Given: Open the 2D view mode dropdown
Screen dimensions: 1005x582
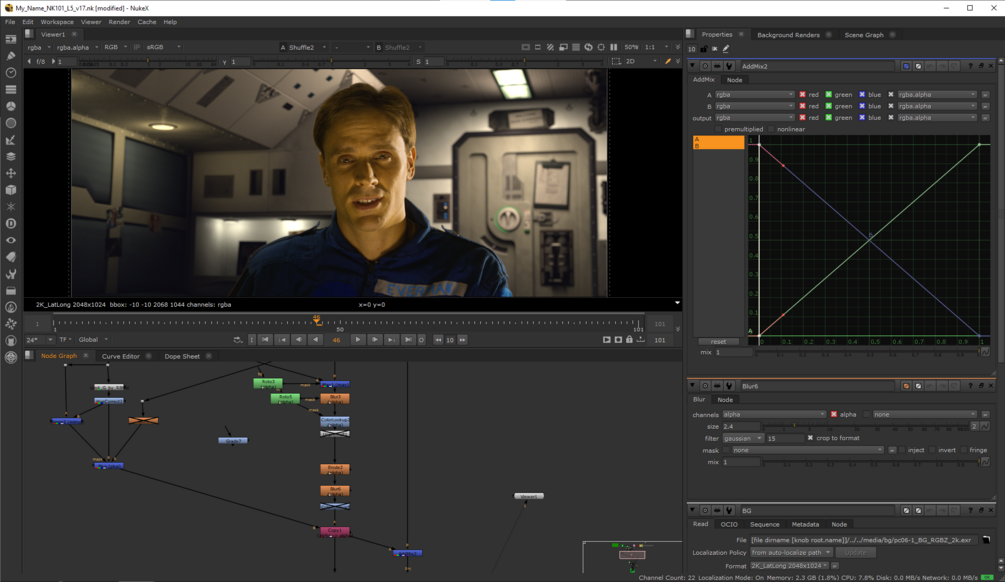Looking at the screenshot, I should 641,62.
